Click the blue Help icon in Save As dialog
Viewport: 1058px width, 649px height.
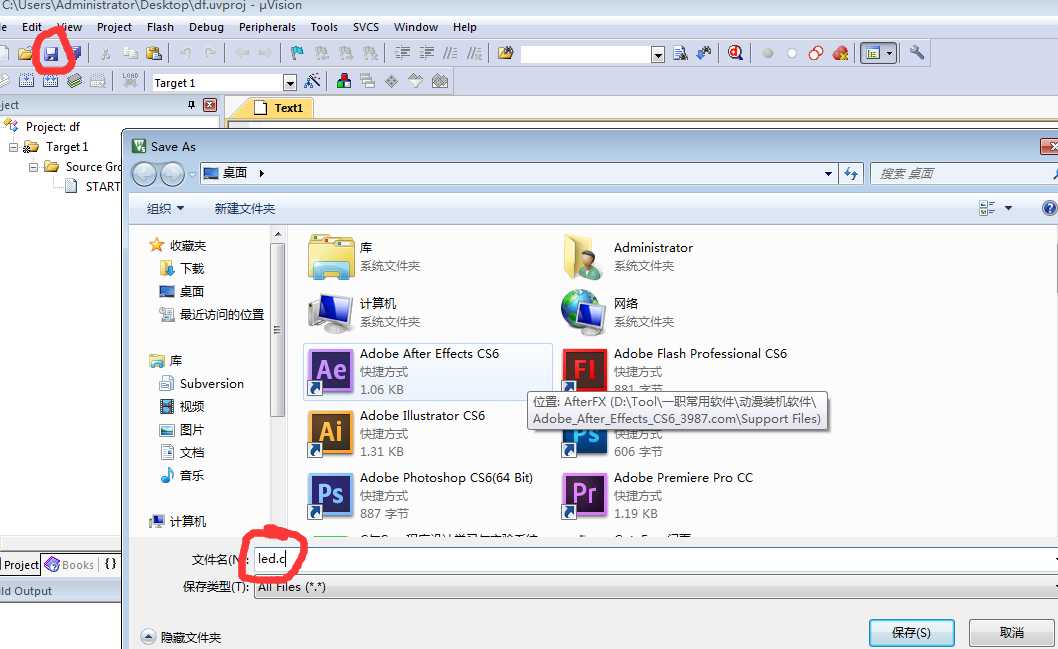pos(1049,208)
